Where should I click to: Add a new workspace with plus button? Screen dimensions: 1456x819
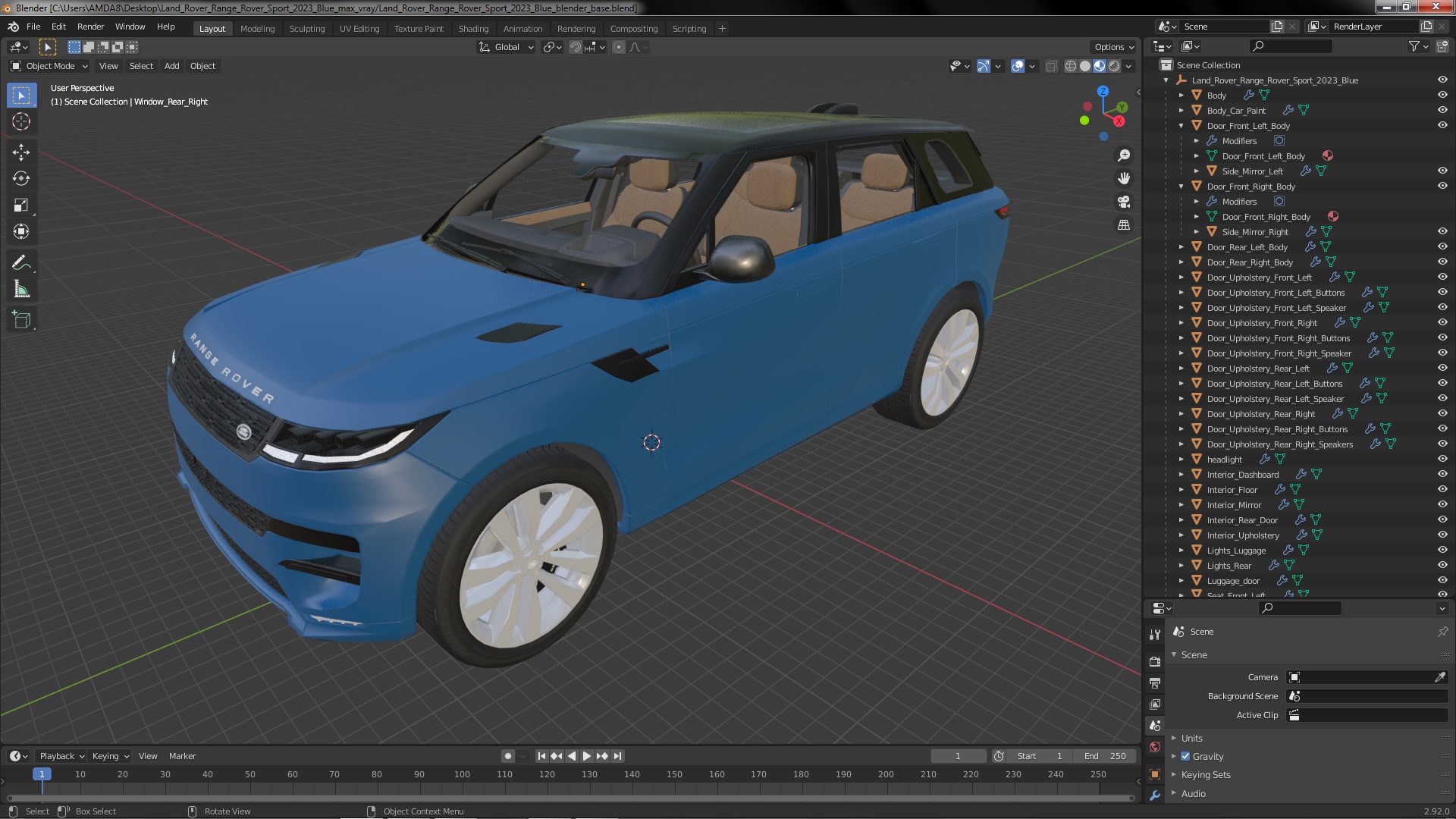pos(722,29)
